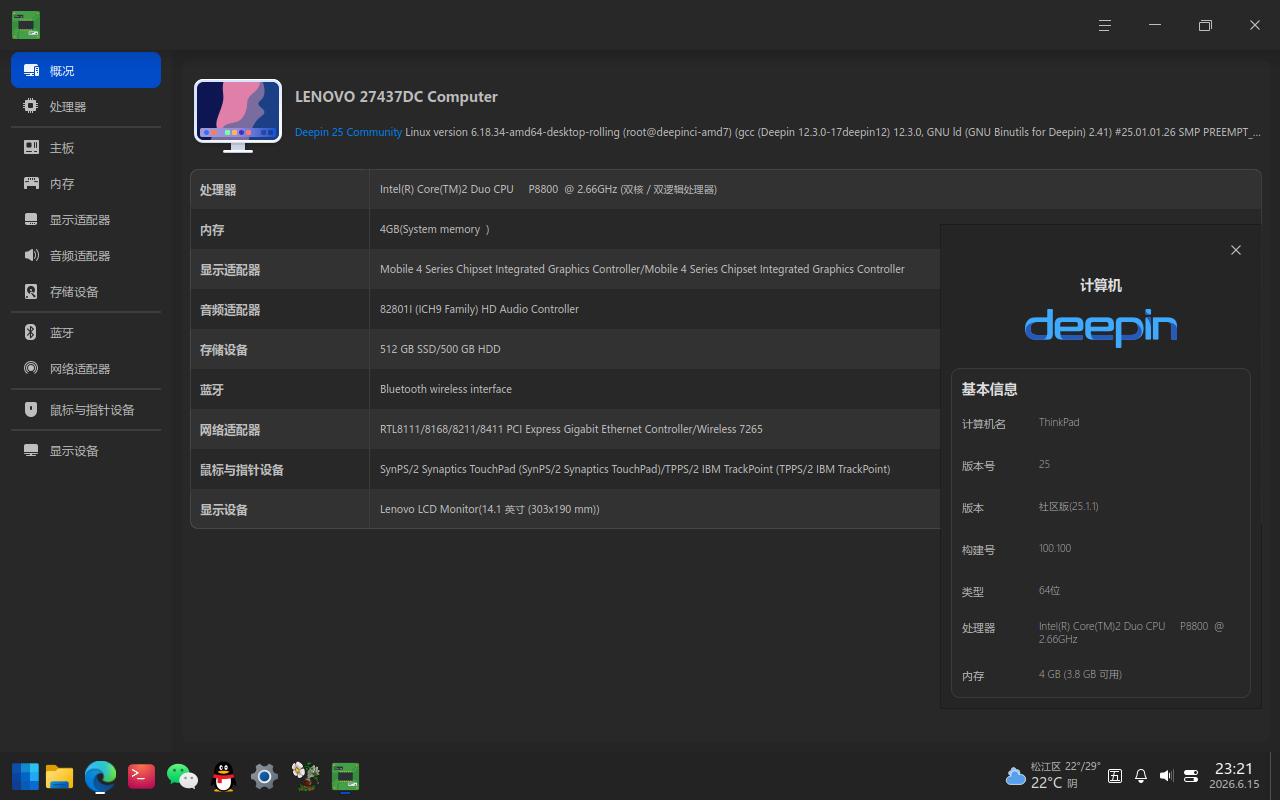Open the hamburger main menu in title bar

click(1105, 25)
